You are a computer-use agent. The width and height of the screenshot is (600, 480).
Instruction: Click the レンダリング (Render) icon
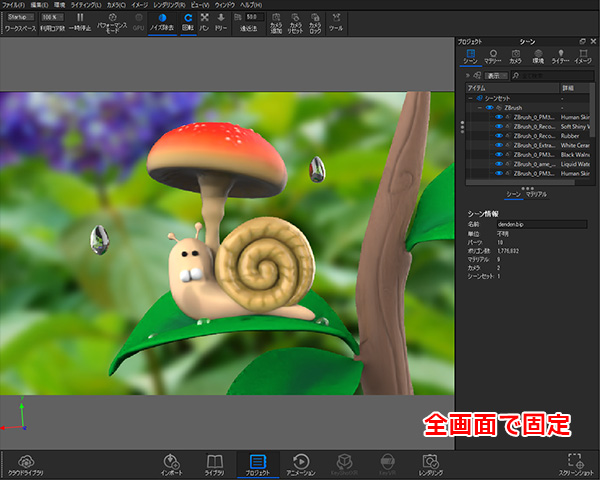click(x=431, y=460)
